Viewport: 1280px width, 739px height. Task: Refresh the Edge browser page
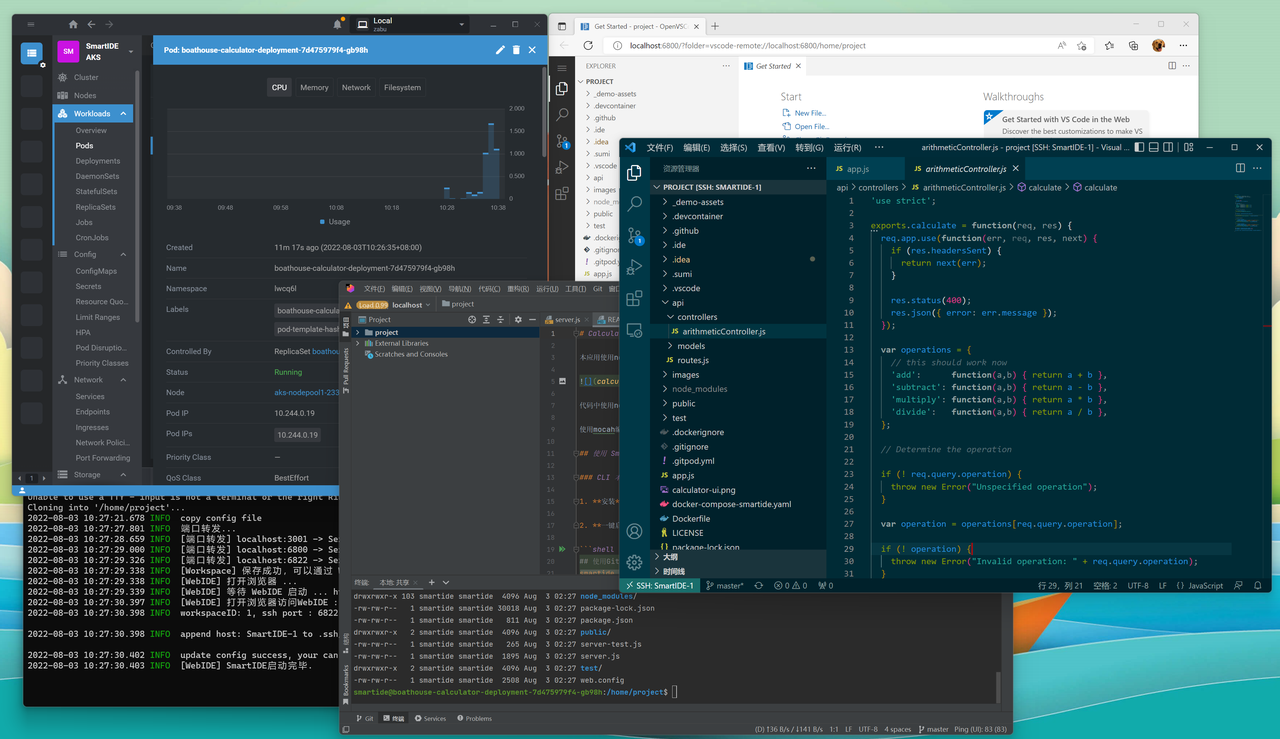pyautogui.click(x=587, y=45)
